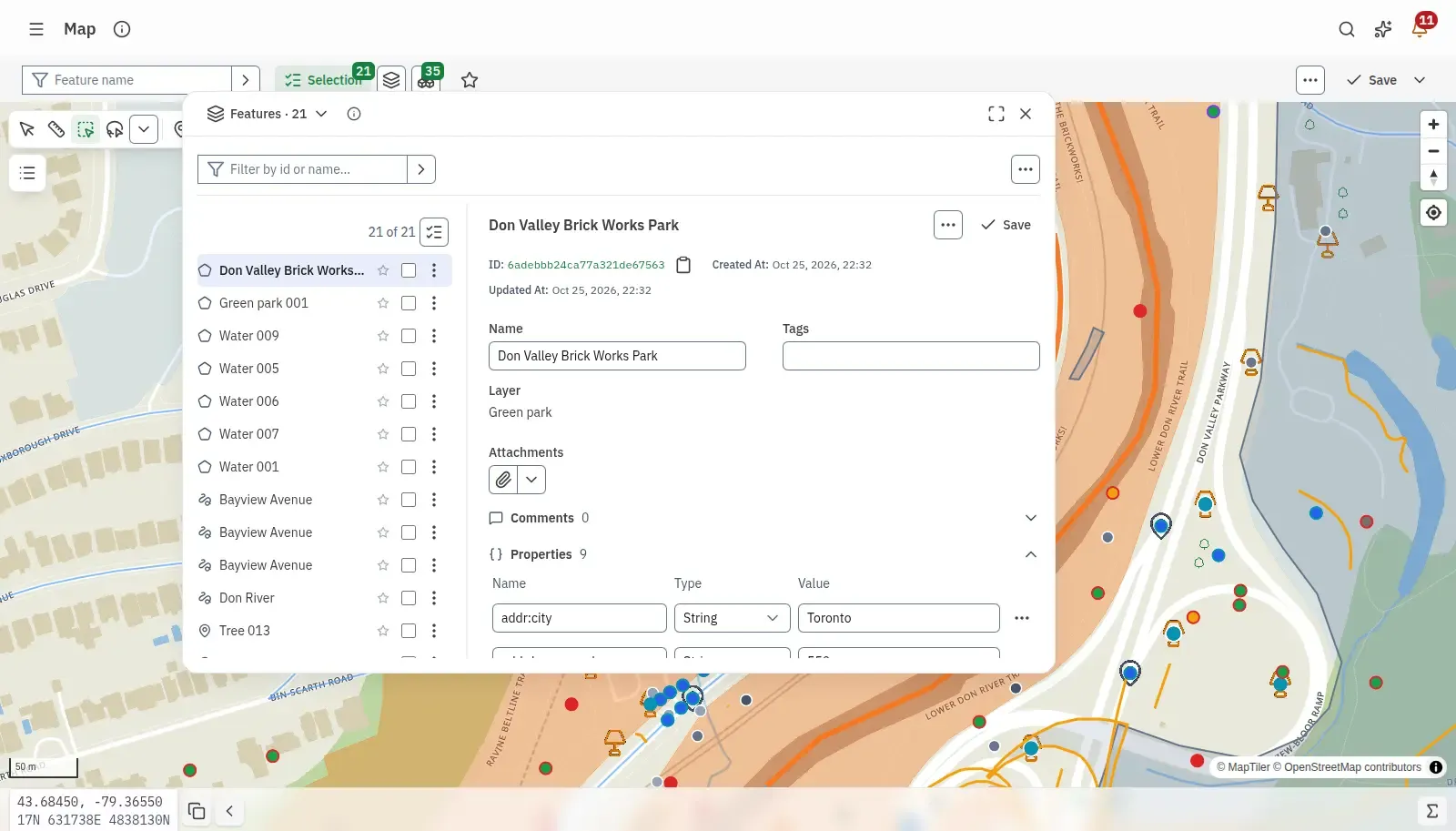Open addr:city type String dropdown

point(732,618)
